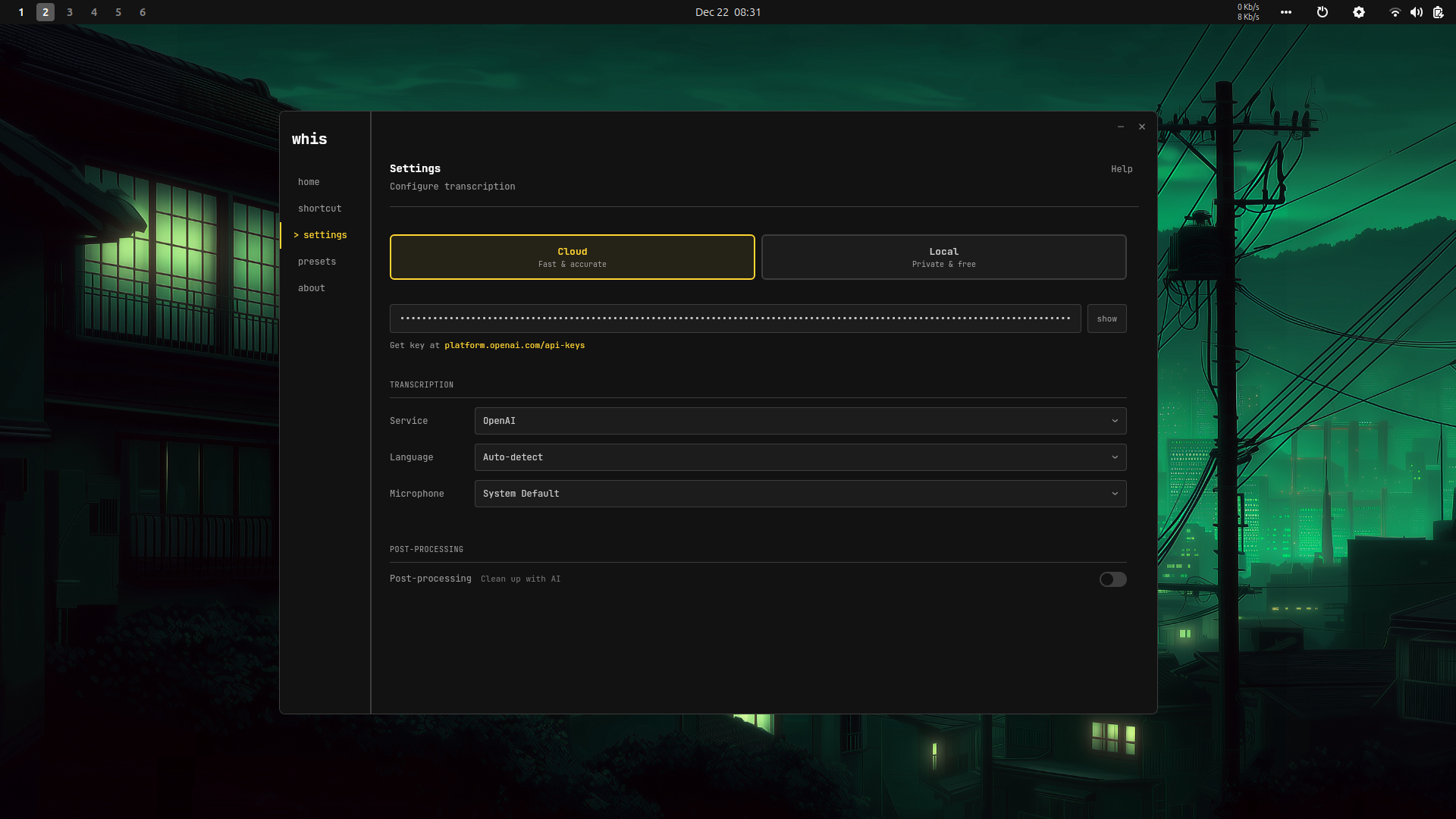1456x819 pixels.
Task: Reveal the API key with the show button
Action: [1107, 318]
